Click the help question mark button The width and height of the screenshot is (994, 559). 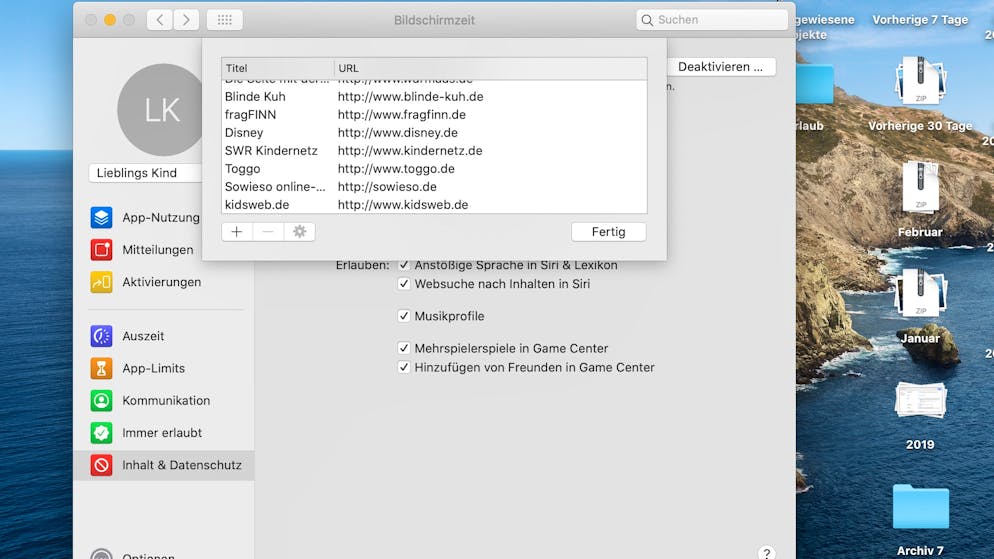coord(766,553)
